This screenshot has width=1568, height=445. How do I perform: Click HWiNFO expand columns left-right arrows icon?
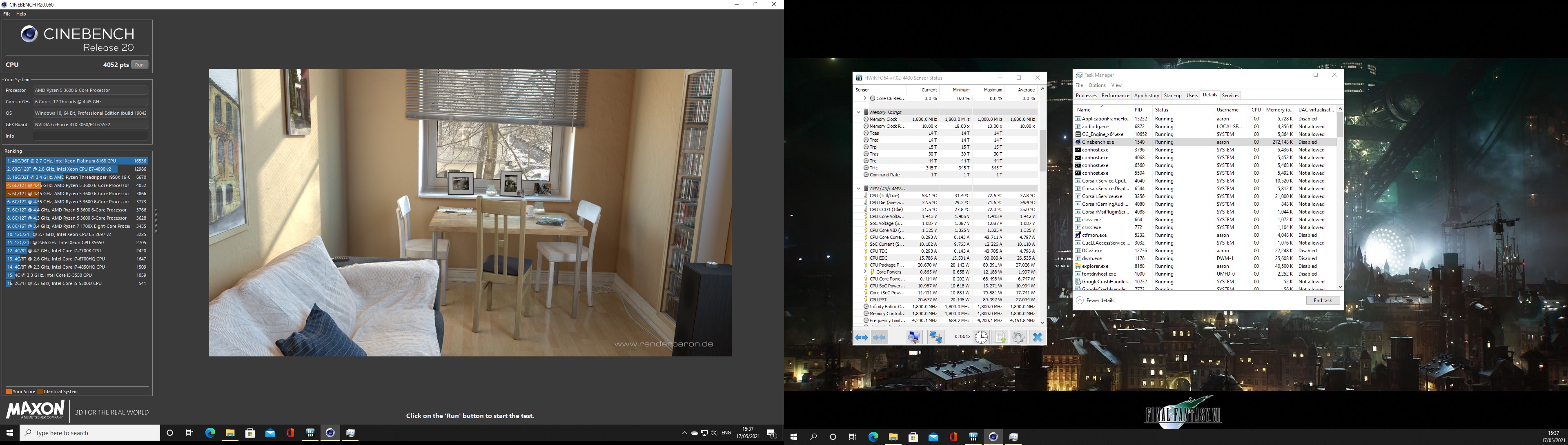tap(861, 337)
